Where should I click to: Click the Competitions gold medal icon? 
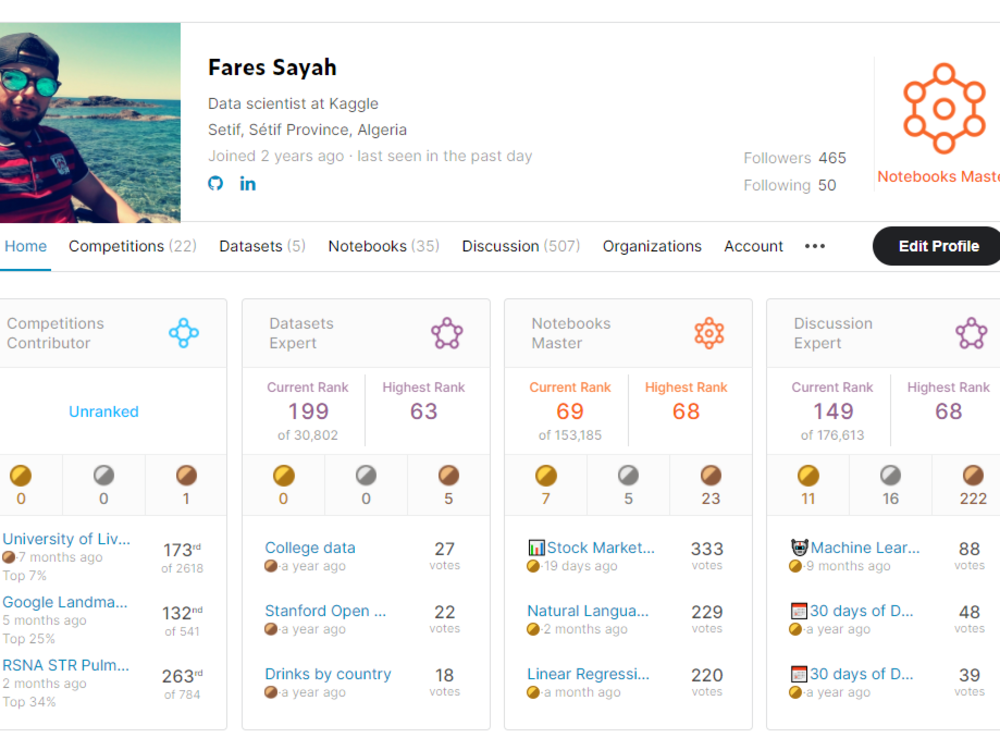click(x=20, y=475)
